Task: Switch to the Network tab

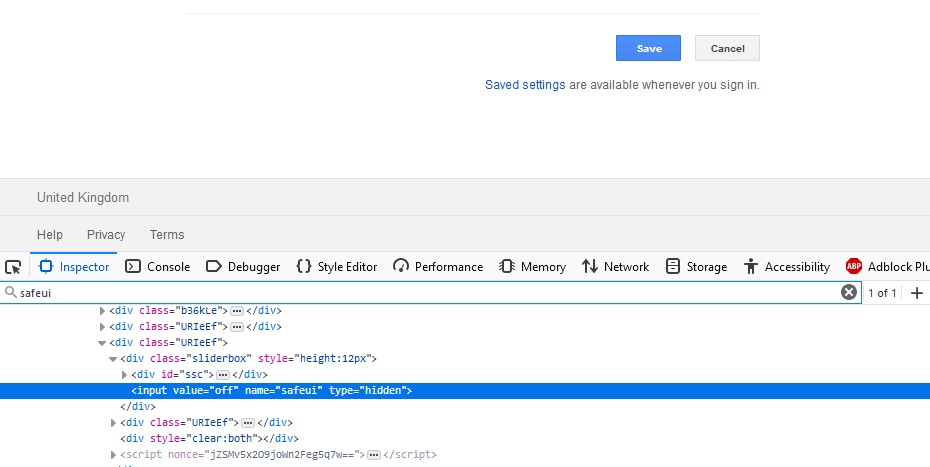Action: (x=616, y=267)
